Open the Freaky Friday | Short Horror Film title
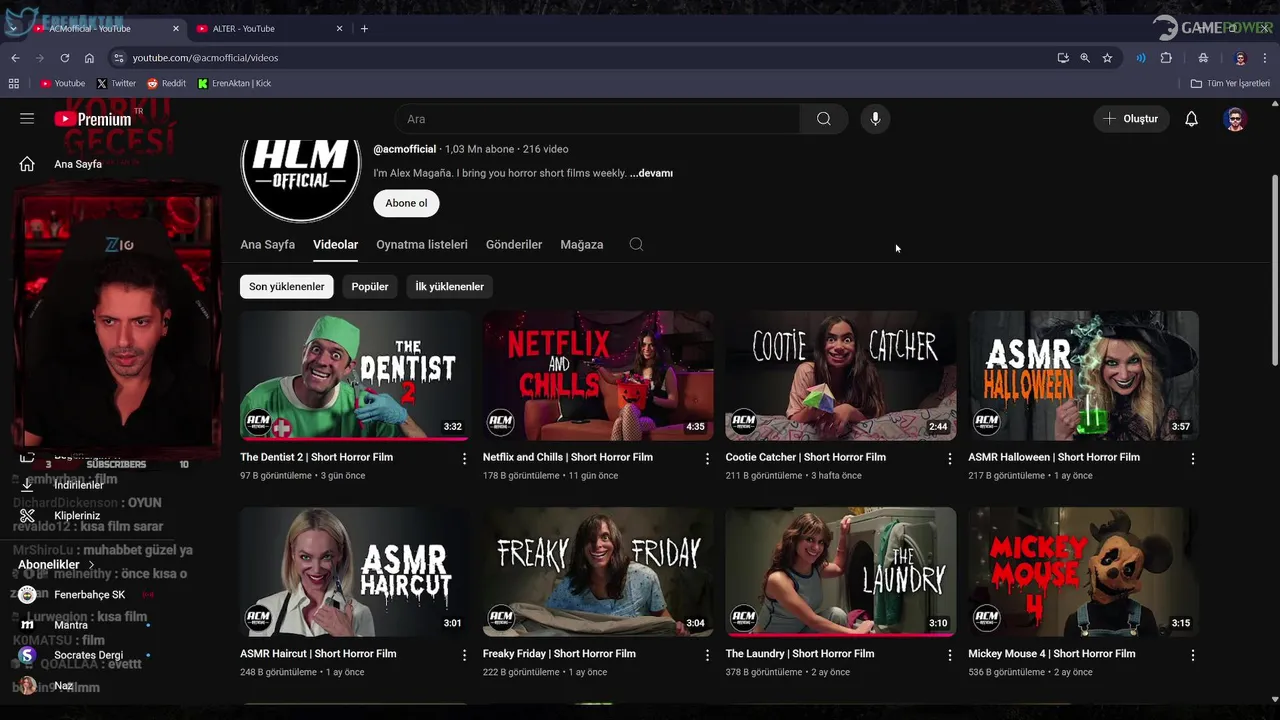This screenshot has height=720, width=1280. coord(559,654)
